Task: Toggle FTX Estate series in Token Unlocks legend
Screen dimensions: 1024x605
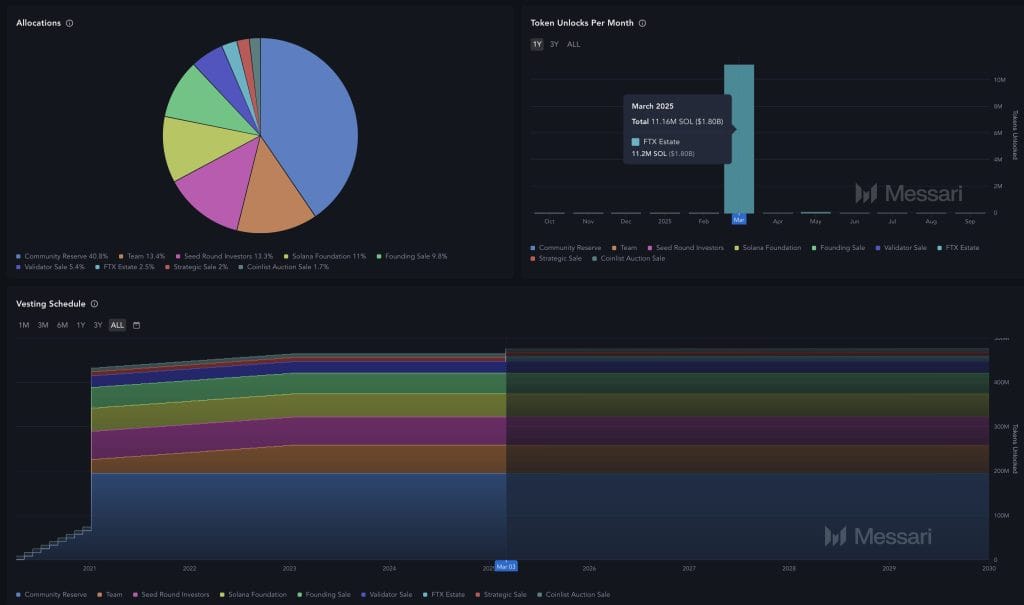Action: [958, 247]
